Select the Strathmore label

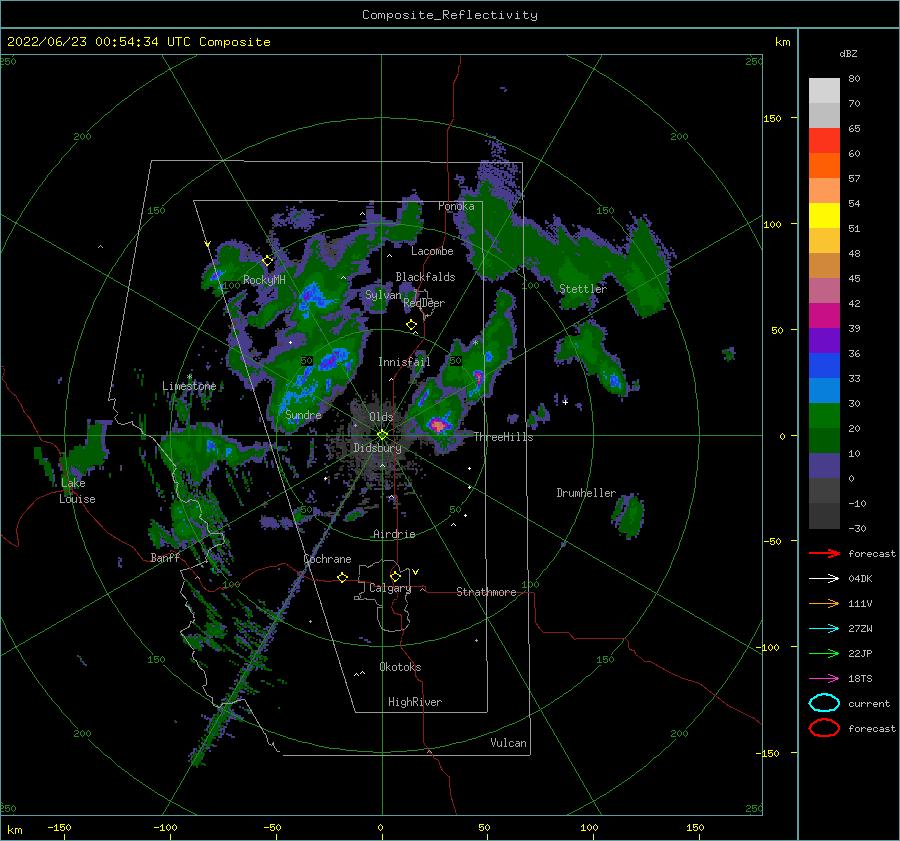click(486, 592)
